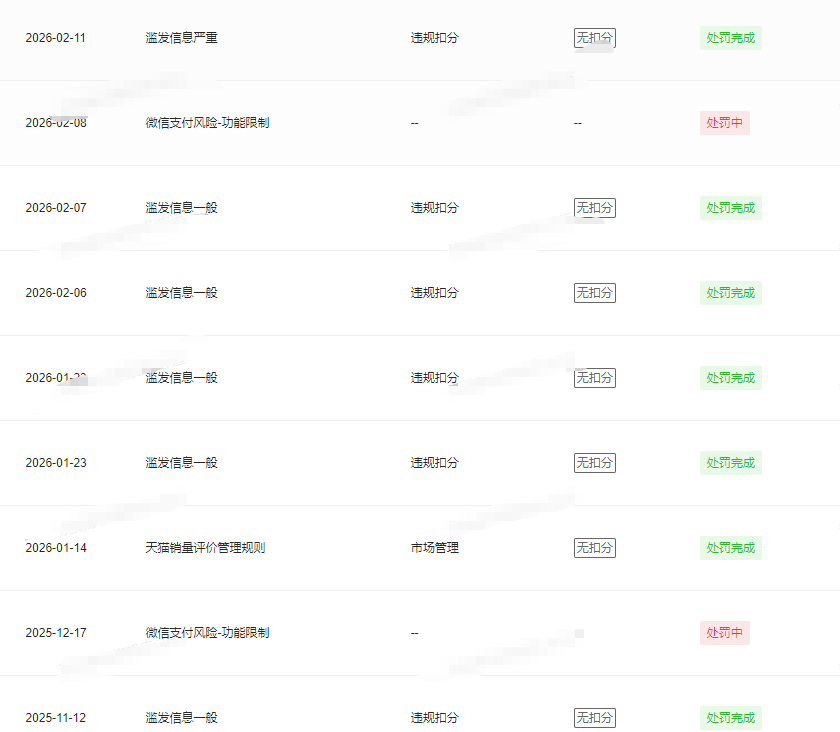Open 滥发信息一般 entry dated 2026-02-06
840x732 pixels.
181,293
